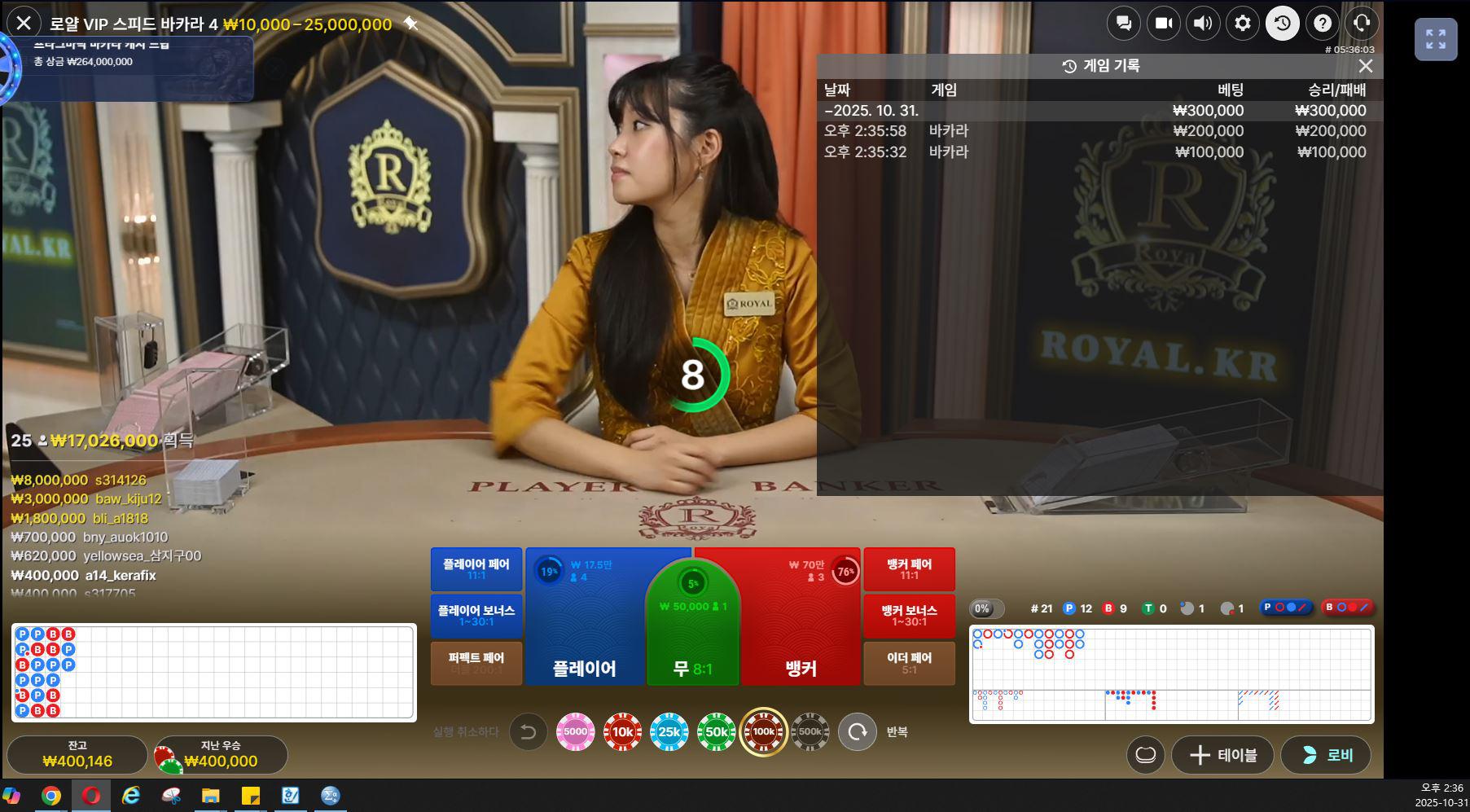Viewport: 1470px width, 812px height.
Task: Contact support via the headset icon
Action: pos(1362,24)
